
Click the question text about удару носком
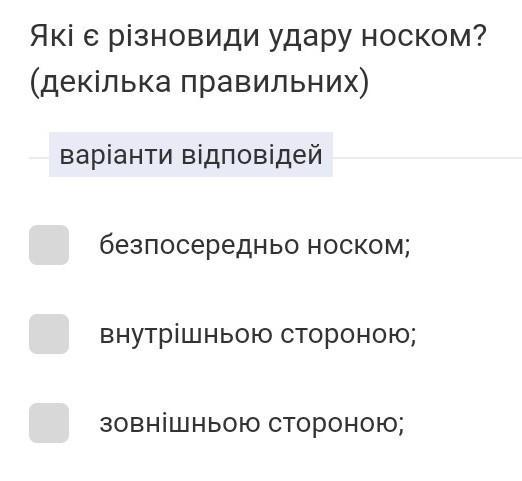(x=258, y=37)
